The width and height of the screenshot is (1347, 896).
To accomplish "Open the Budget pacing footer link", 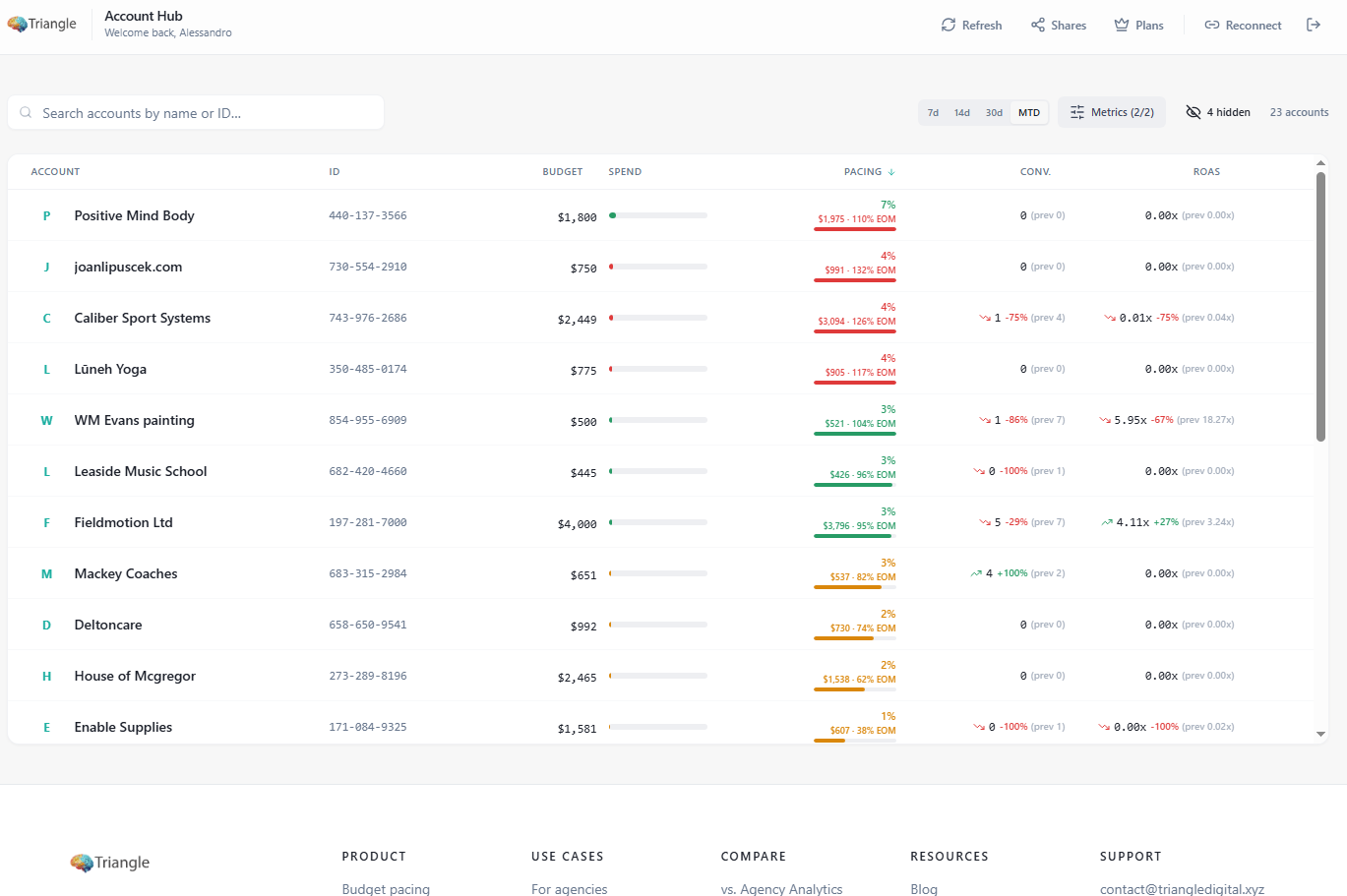I will tap(386, 889).
